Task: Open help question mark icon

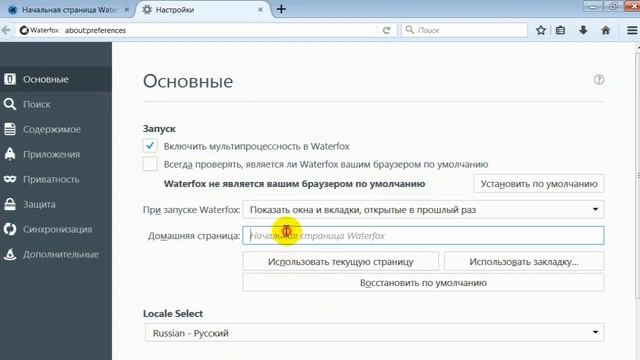Action: [599, 80]
